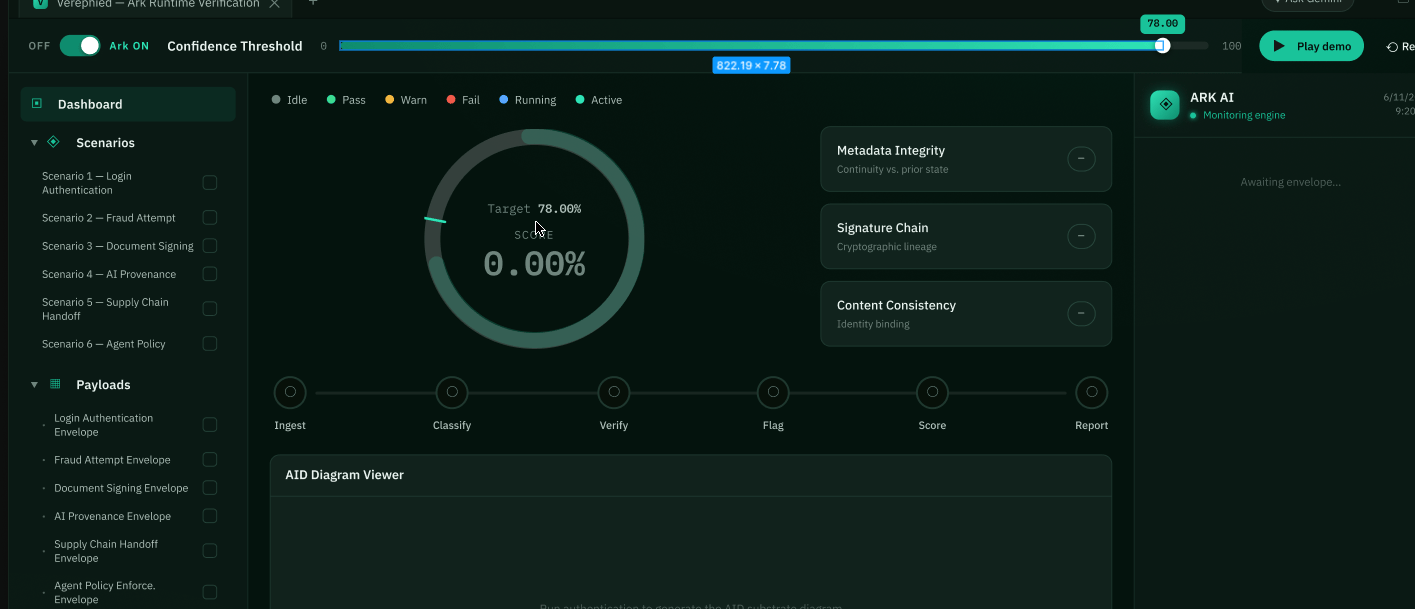Click the 0.00% score gauge
Screen dimensions: 1415x609
(x=534, y=239)
